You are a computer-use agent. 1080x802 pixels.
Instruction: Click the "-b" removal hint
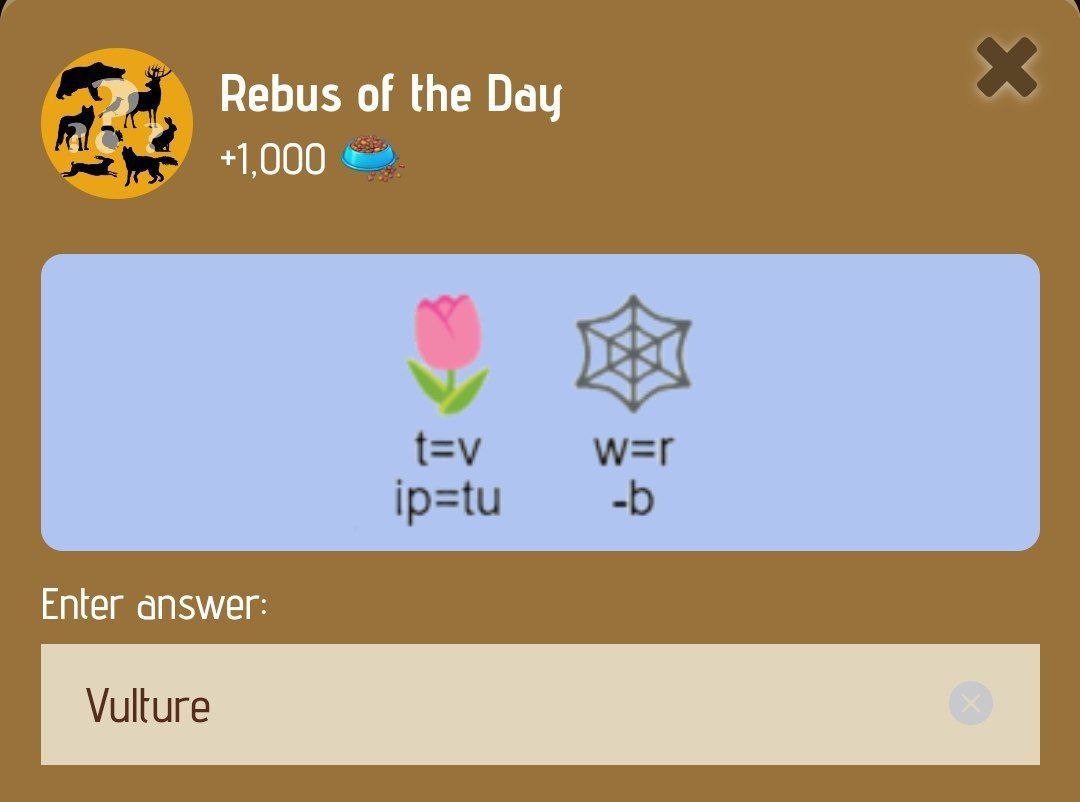click(633, 500)
